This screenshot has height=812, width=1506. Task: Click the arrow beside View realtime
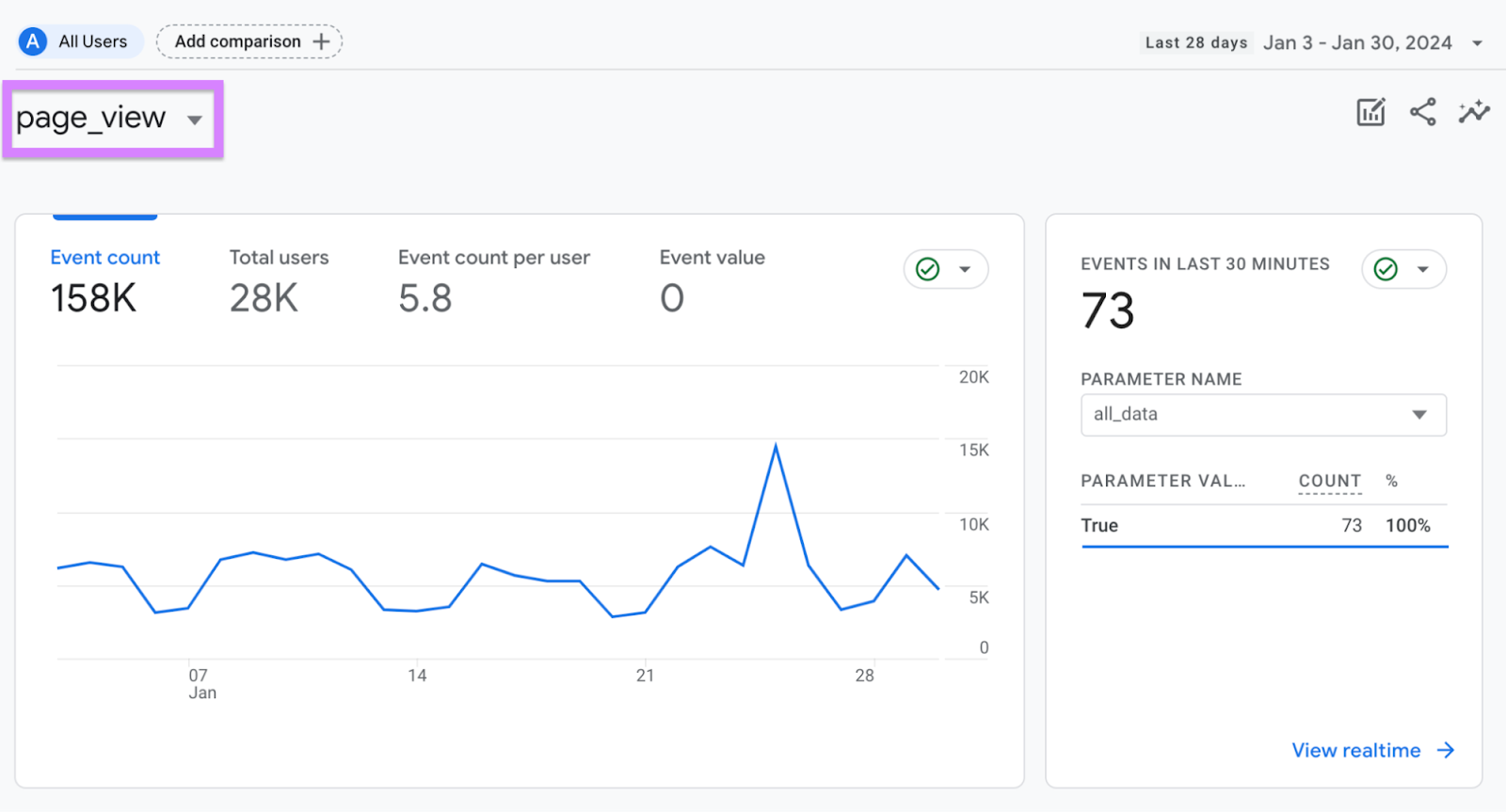click(1446, 750)
